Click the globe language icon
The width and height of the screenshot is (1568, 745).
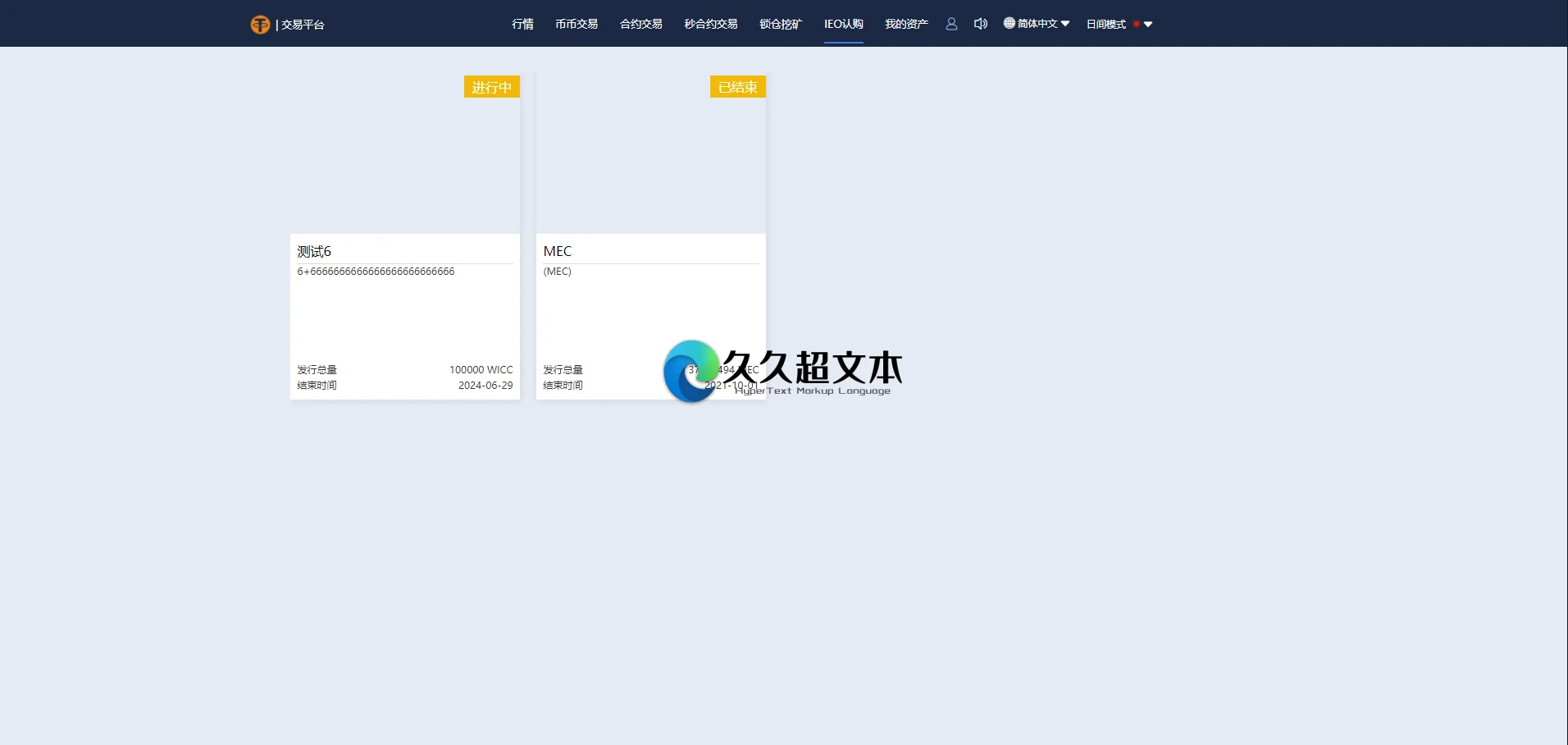(1008, 23)
